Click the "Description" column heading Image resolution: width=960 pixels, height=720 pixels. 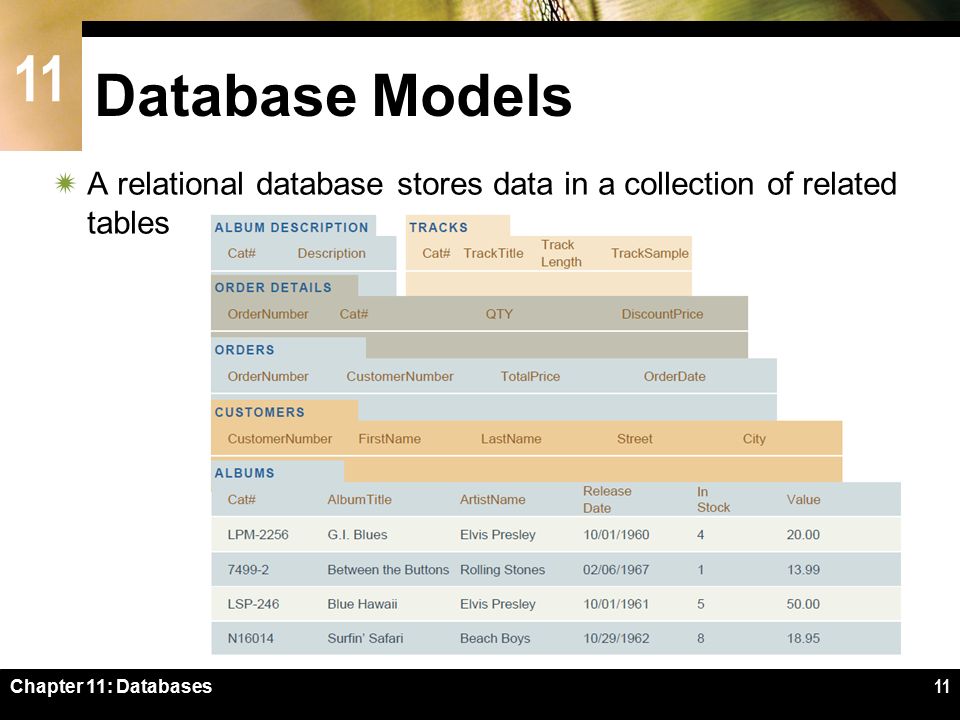(x=331, y=253)
